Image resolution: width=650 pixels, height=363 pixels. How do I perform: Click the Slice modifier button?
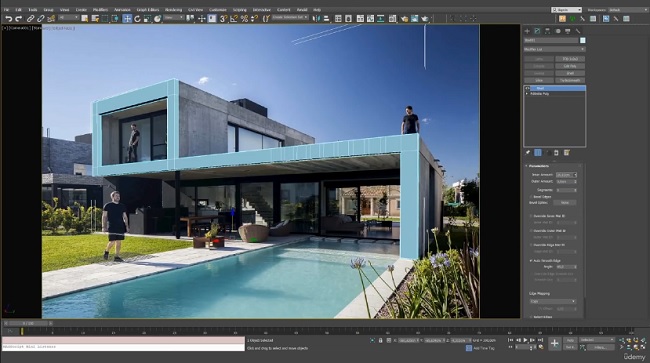click(538, 80)
